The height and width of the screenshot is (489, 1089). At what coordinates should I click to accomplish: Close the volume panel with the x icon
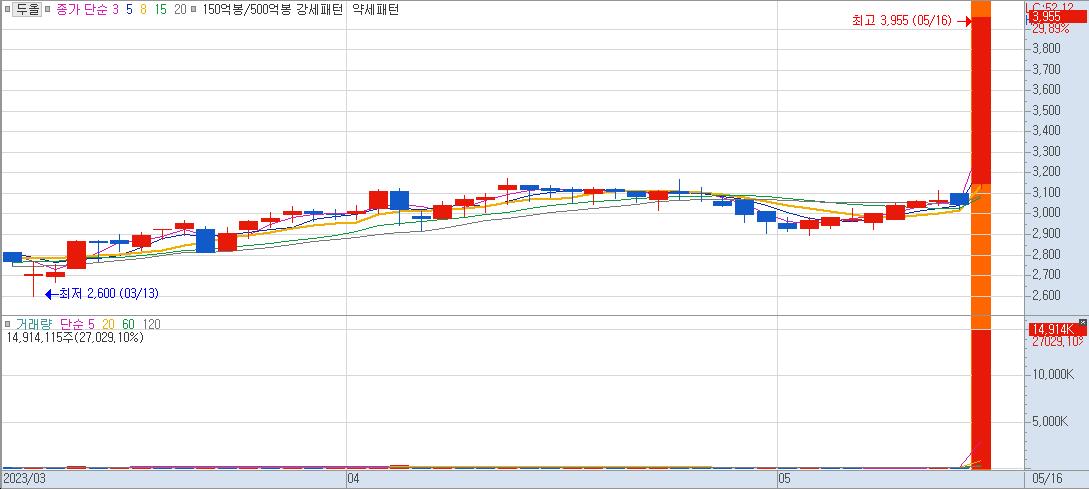(1083, 322)
